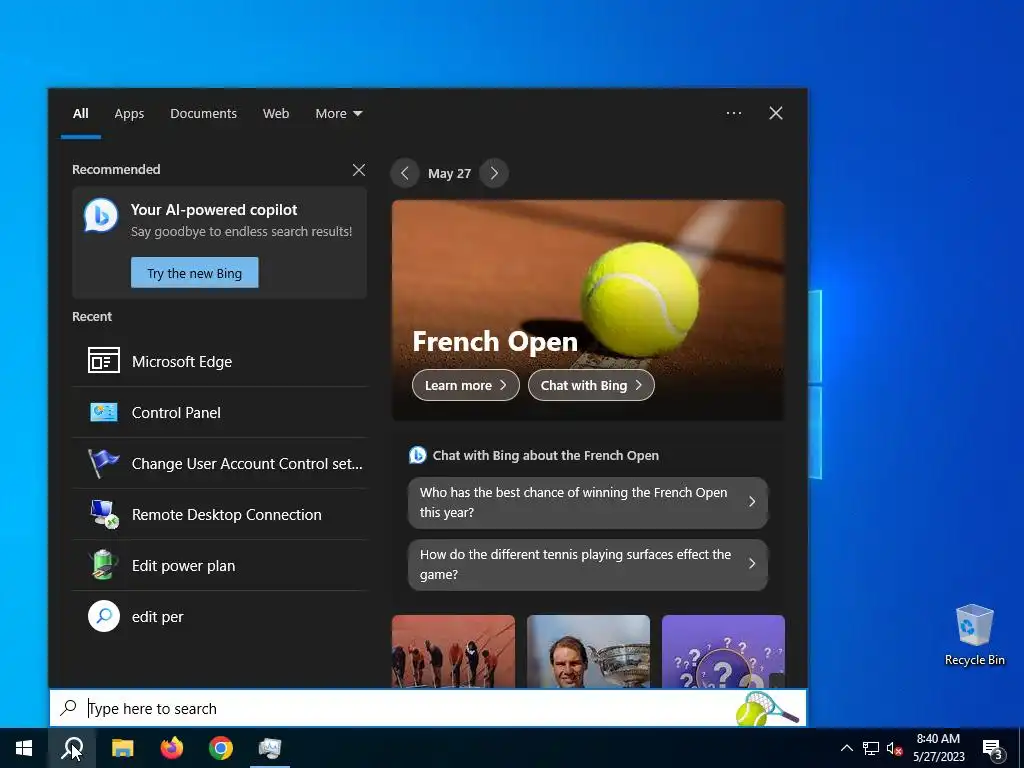Select the 'edit per' recent search
Image resolution: width=1024 pixels, height=768 pixels.
coord(219,616)
